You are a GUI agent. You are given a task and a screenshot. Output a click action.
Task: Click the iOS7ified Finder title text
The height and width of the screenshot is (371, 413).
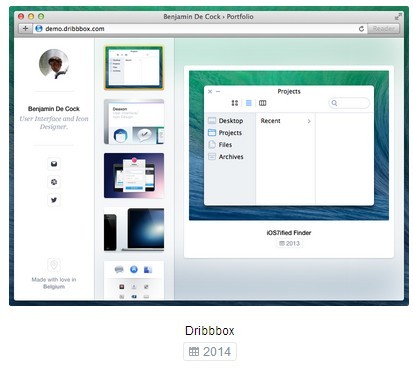pos(289,233)
